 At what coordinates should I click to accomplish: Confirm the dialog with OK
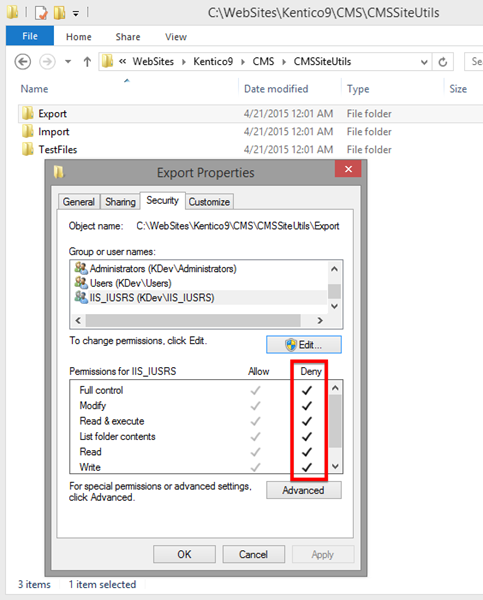pyautogui.click(x=184, y=554)
